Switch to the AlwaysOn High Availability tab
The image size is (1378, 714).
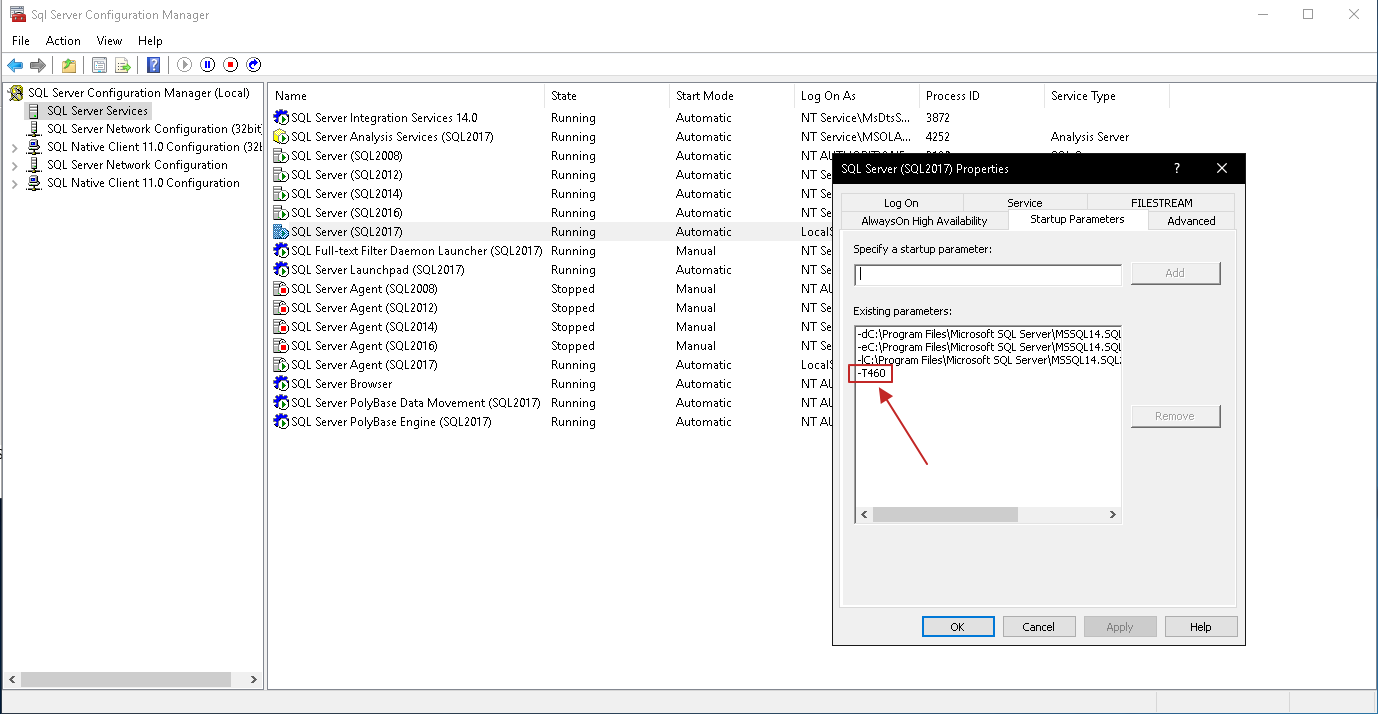[924, 221]
